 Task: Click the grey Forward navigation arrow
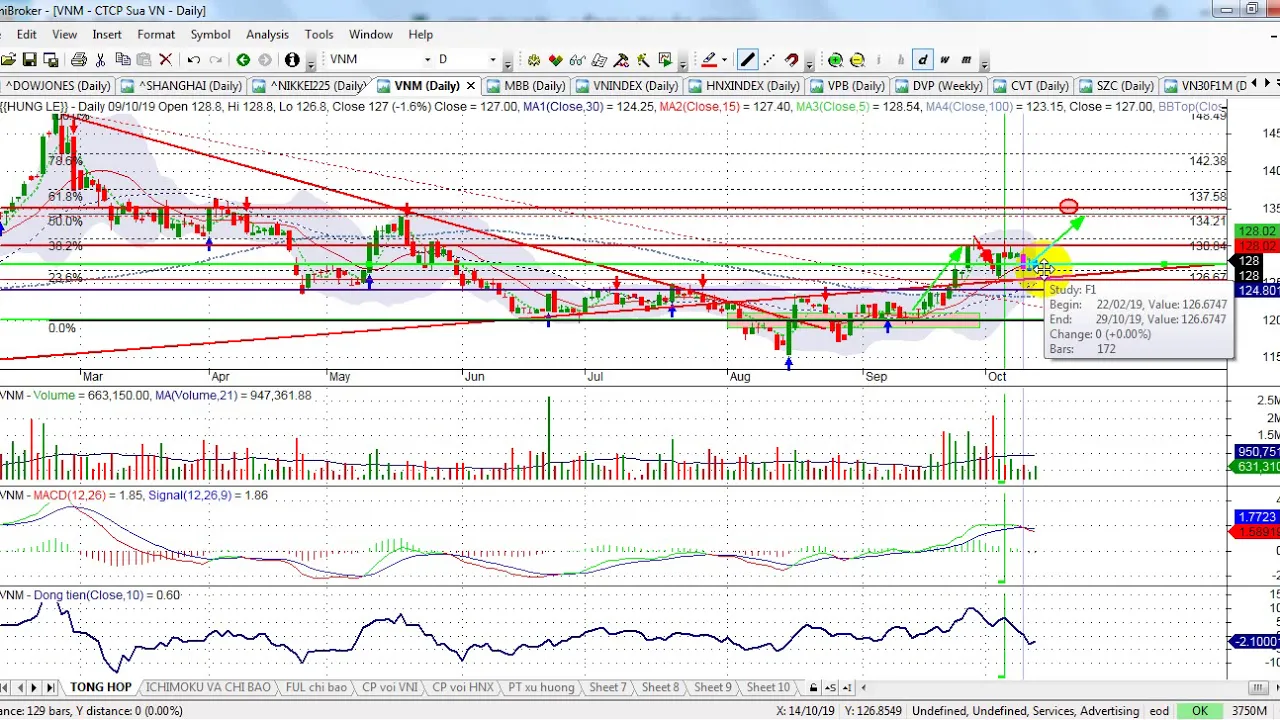pyautogui.click(x=265, y=60)
